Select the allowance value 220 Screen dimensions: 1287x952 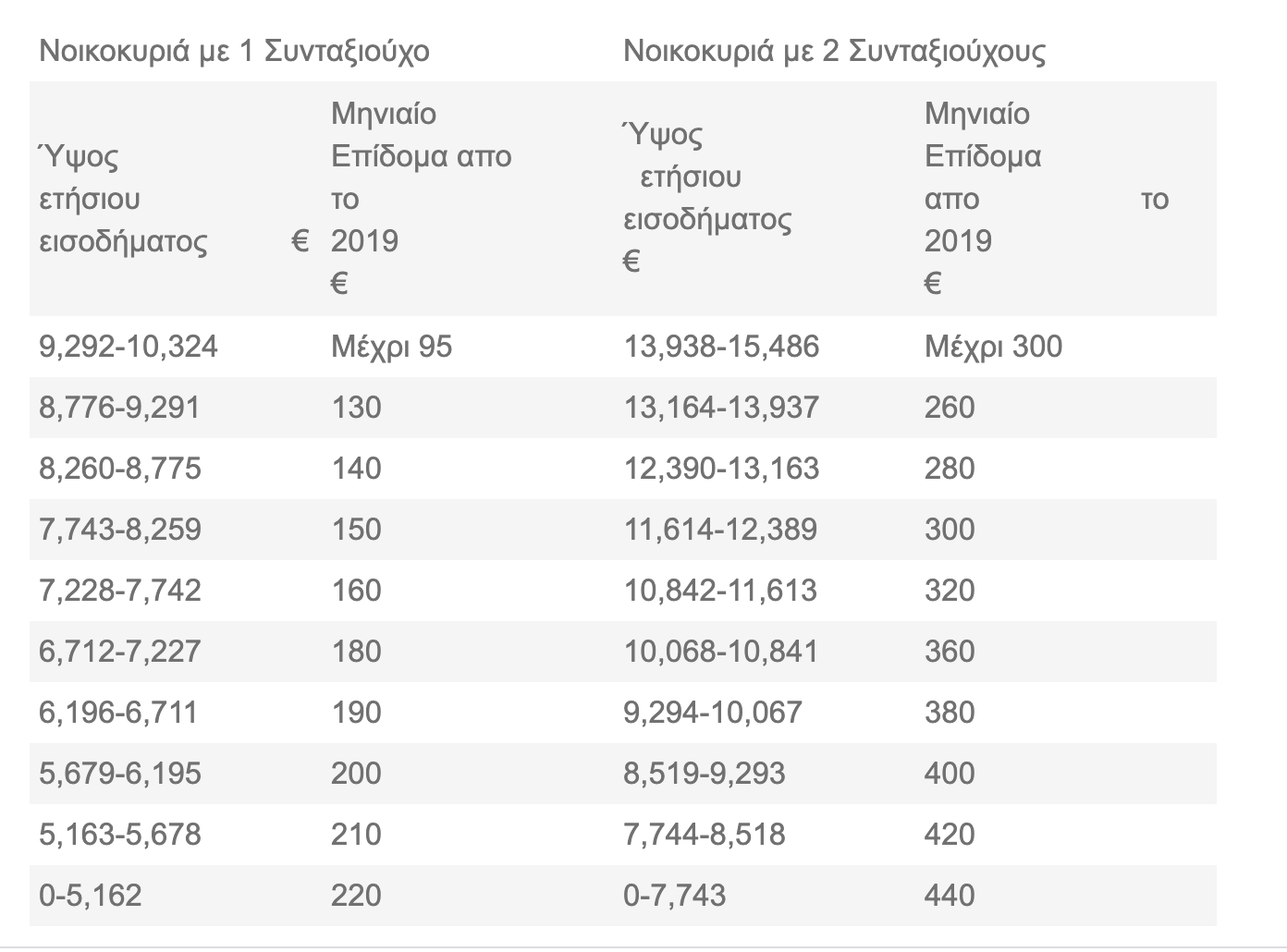click(x=356, y=896)
